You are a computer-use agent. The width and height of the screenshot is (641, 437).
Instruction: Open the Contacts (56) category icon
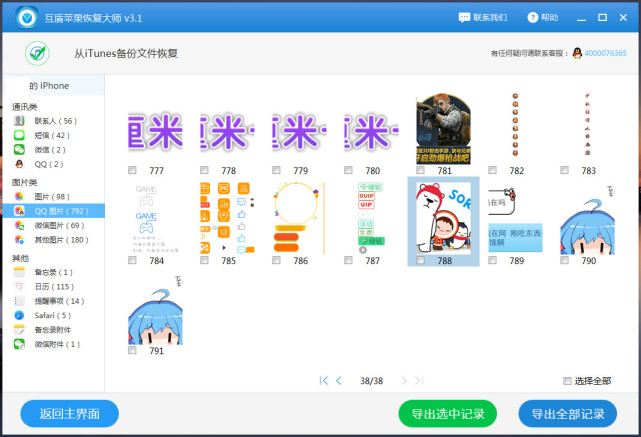(x=19, y=121)
